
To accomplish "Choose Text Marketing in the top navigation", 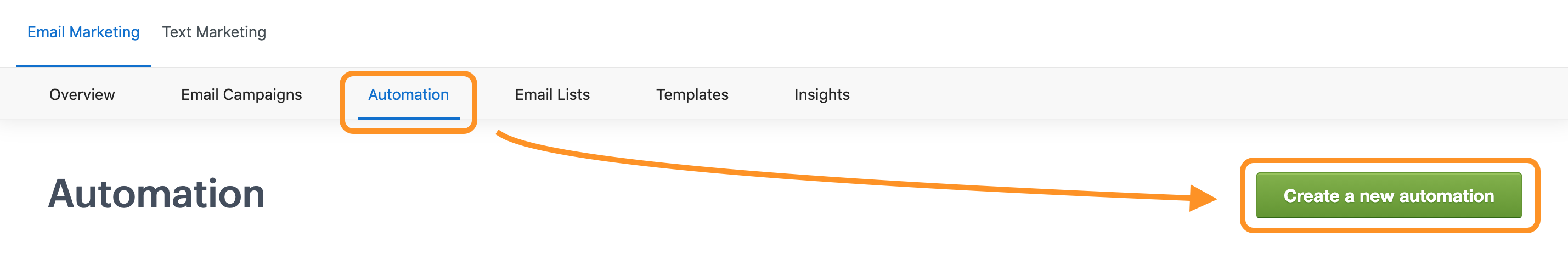I will click(x=213, y=32).
